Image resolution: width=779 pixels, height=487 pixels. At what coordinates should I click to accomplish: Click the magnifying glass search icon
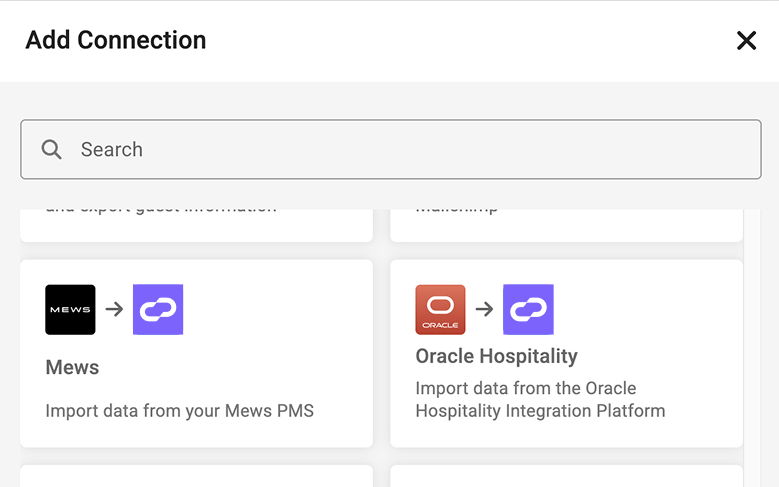tap(52, 149)
